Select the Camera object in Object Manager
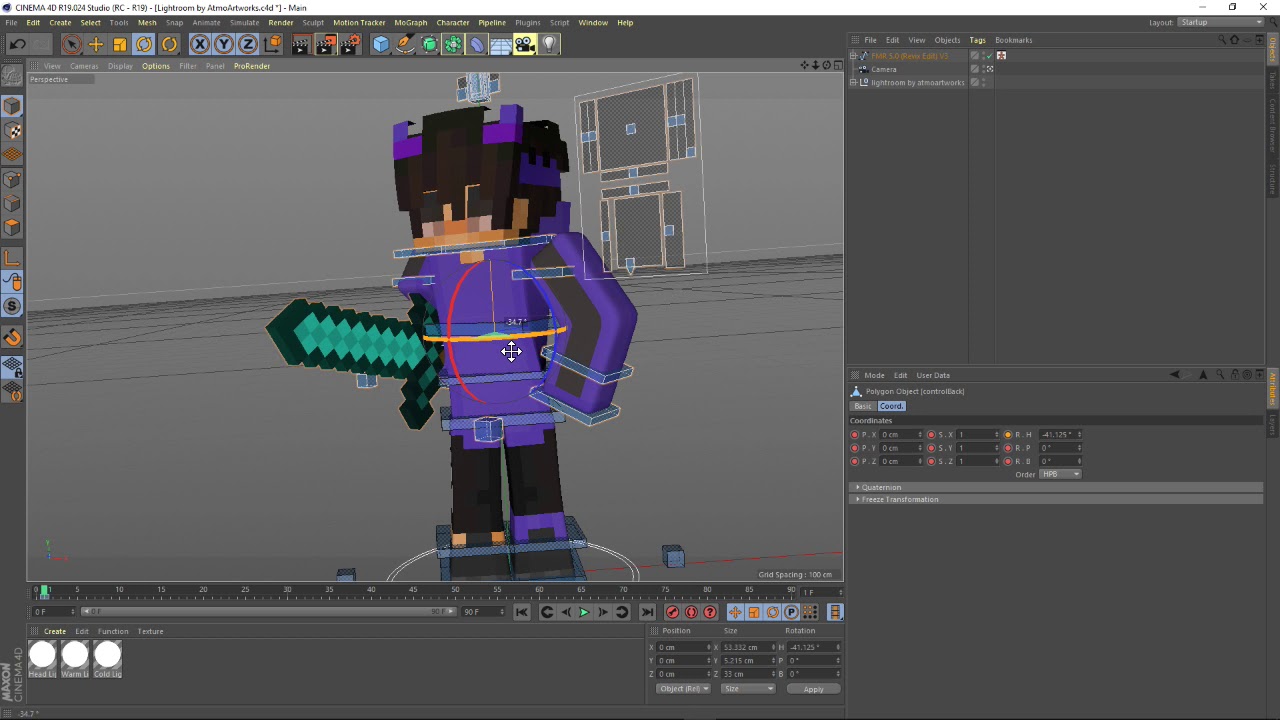This screenshot has width=1280, height=720. (x=884, y=69)
